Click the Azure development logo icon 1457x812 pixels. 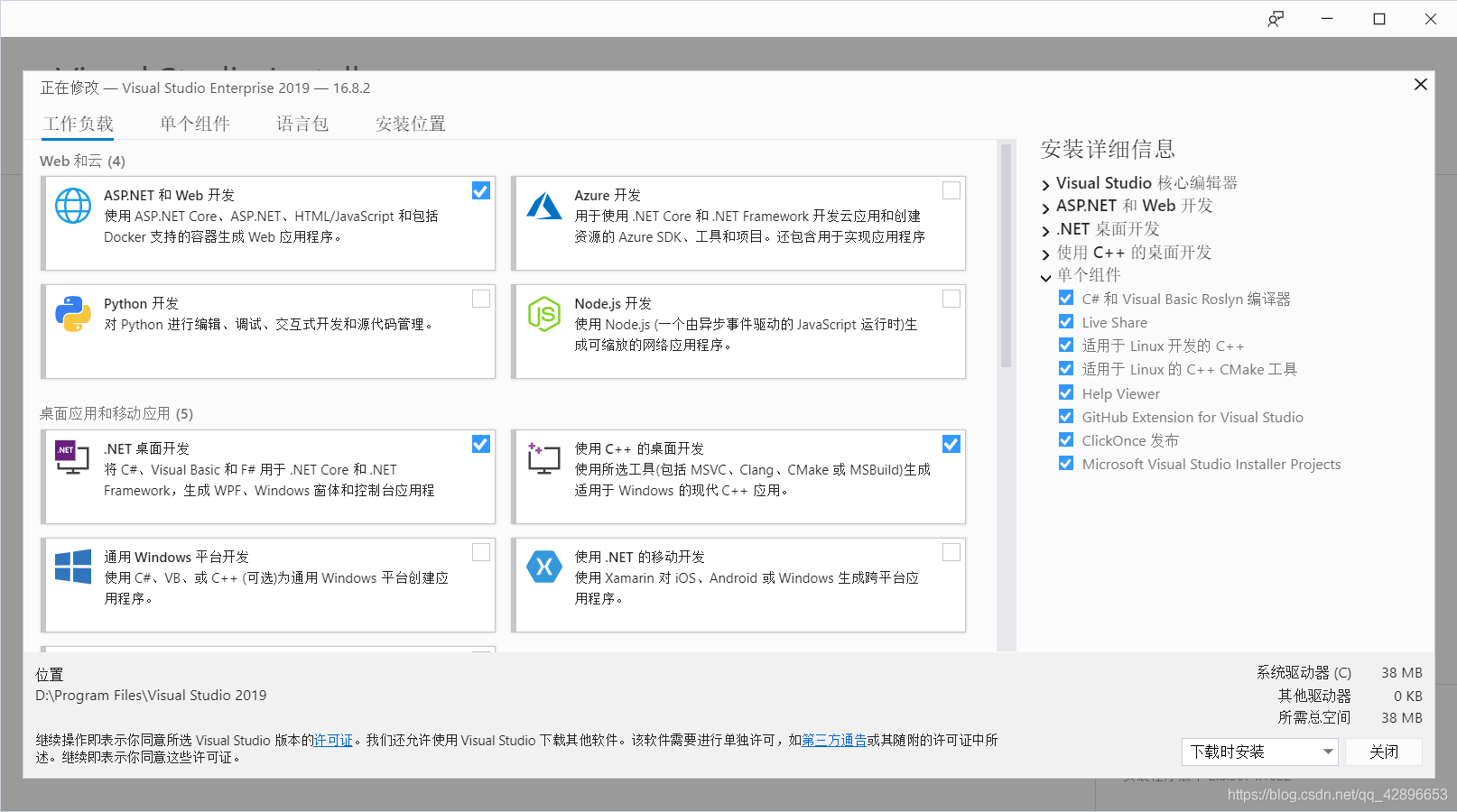(x=544, y=206)
